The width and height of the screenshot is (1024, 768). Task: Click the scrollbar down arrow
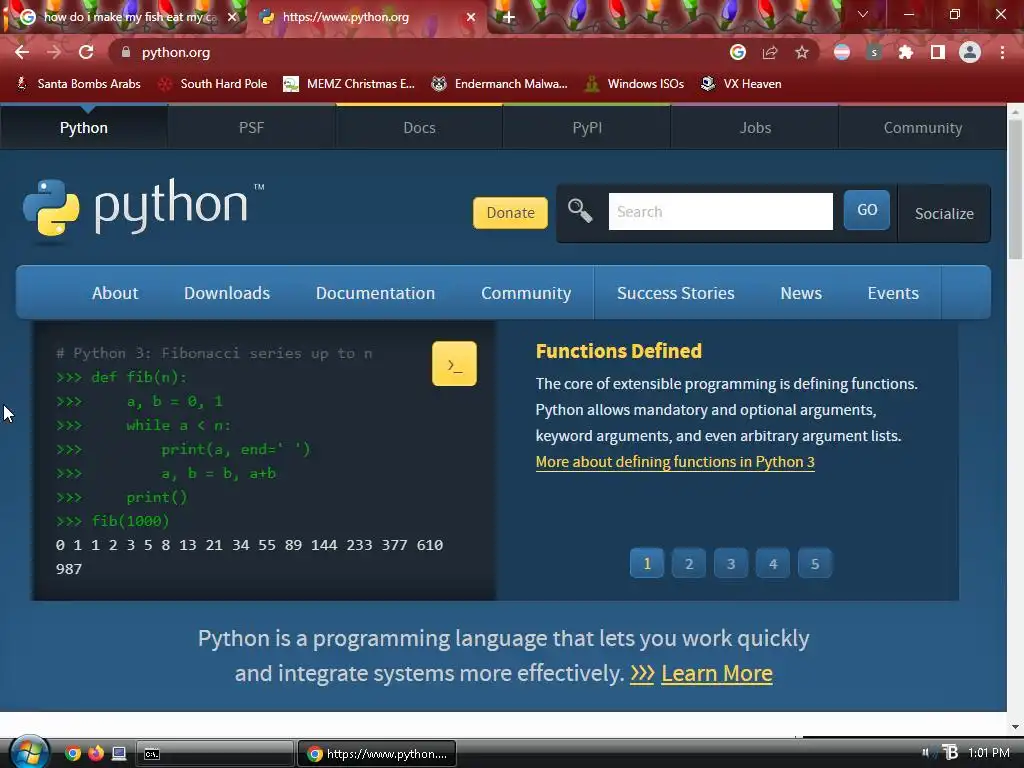pos(1015,727)
